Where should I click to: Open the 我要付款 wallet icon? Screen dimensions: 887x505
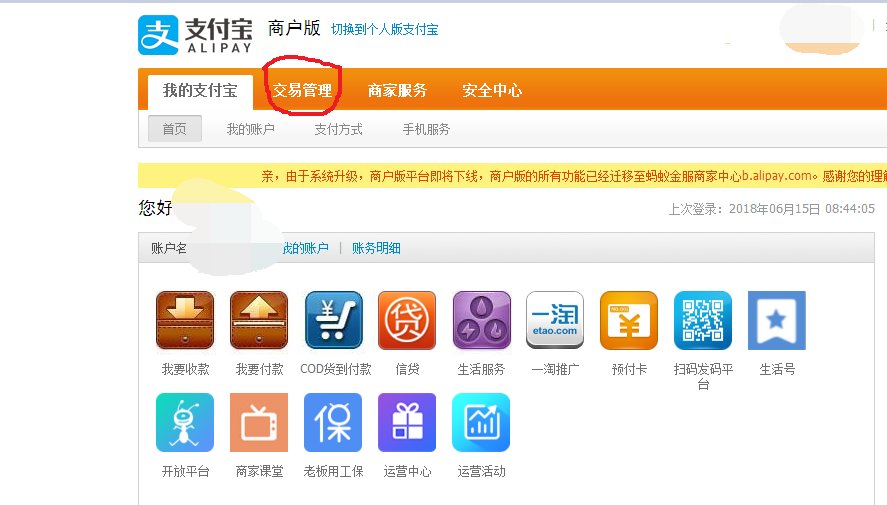point(259,320)
